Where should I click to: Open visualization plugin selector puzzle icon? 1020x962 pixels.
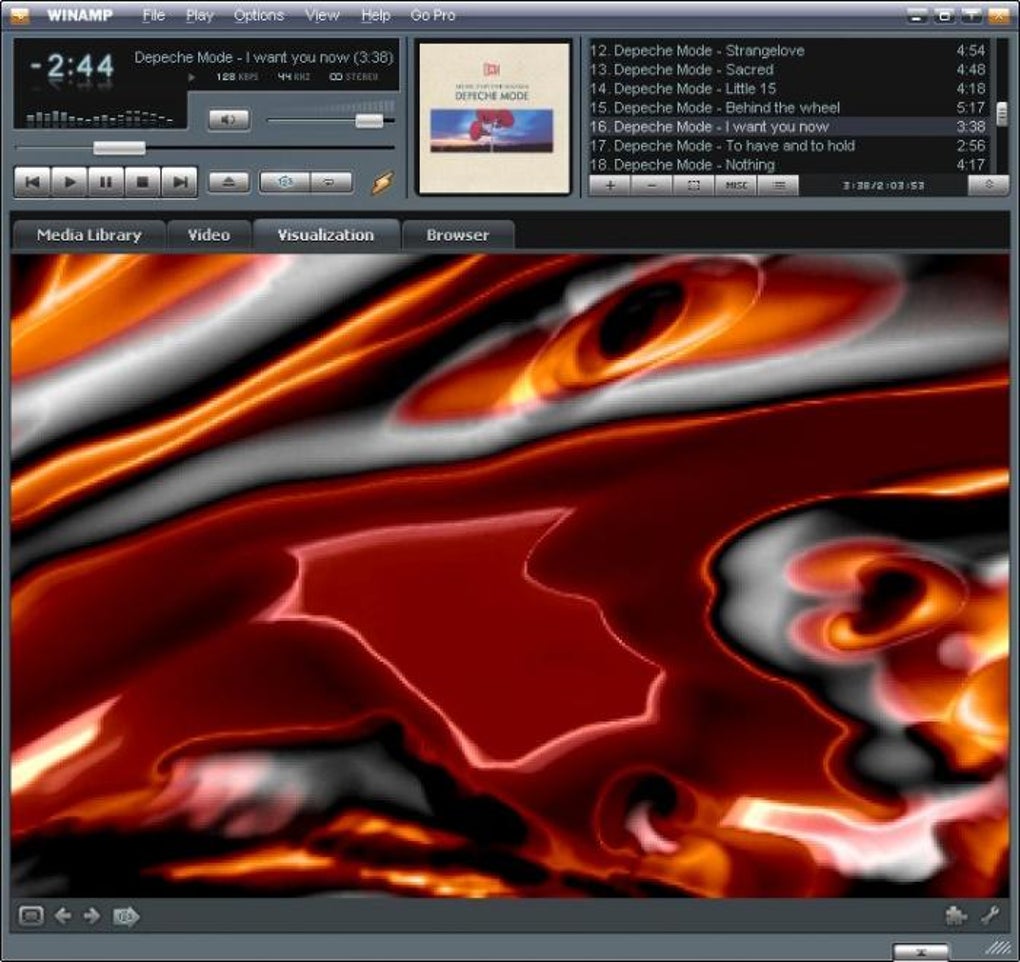pyautogui.click(x=956, y=916)
